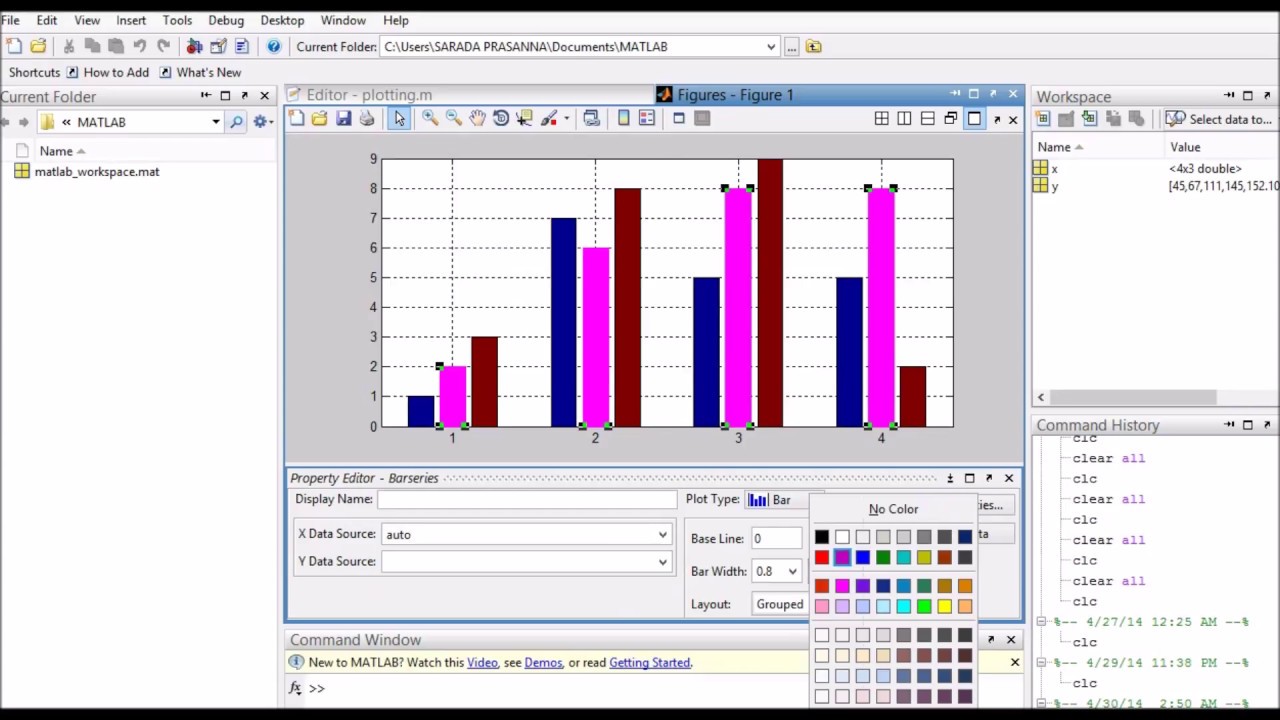This screenshot has height=720, width=1280.
Task: Browse for folder ellipsis button
Action: click(x=791, y=46)
